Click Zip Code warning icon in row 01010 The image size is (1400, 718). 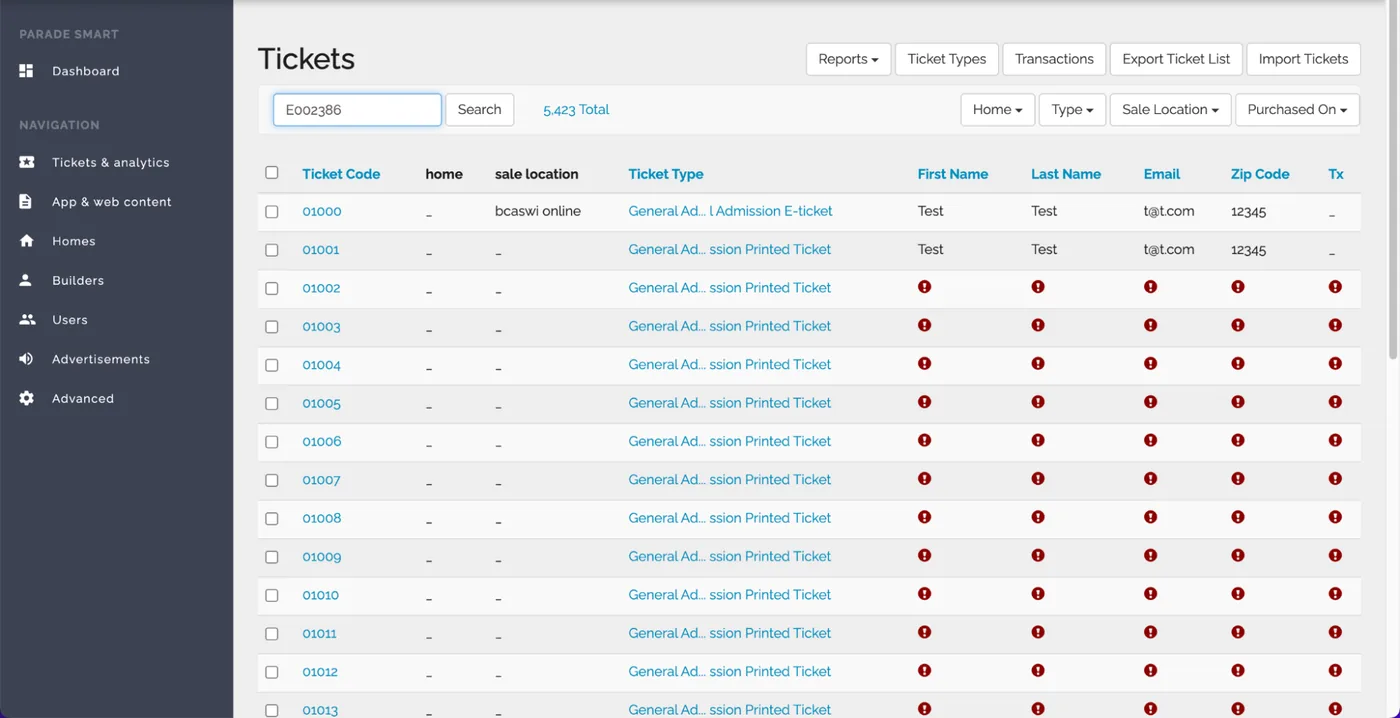[1238, 594]
